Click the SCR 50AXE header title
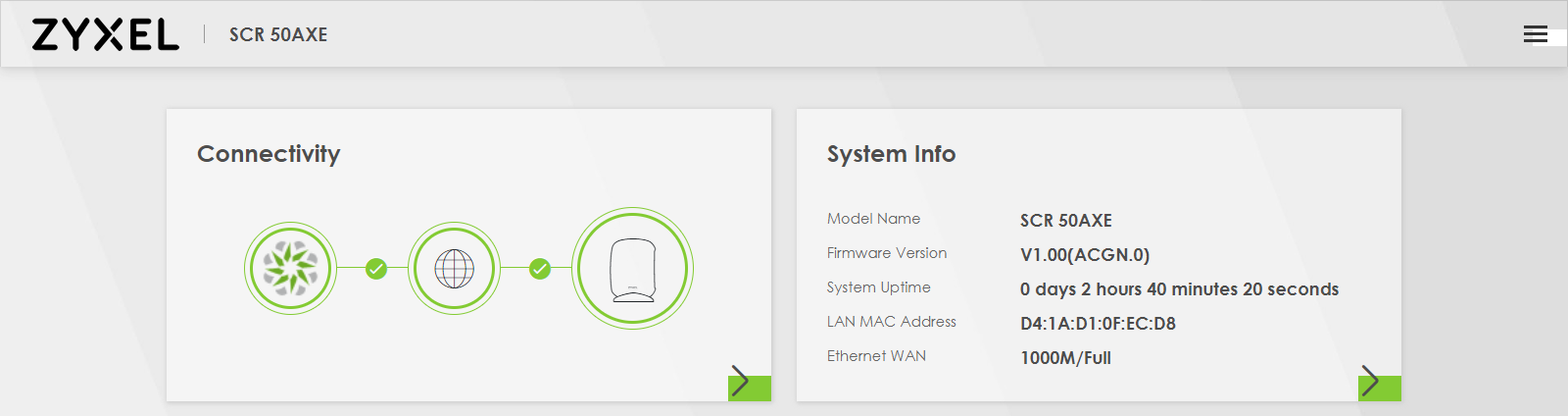This screenshot has width=1568, height=416. pos(278,34)
